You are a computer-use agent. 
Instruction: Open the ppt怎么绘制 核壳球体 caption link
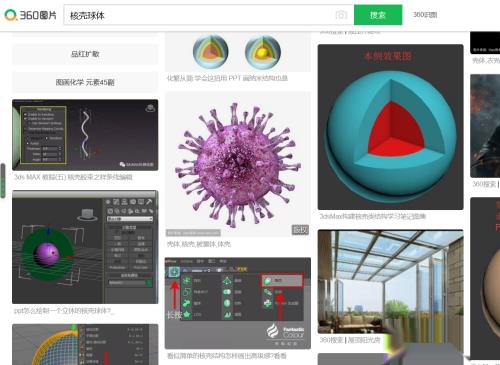point(64,311)
